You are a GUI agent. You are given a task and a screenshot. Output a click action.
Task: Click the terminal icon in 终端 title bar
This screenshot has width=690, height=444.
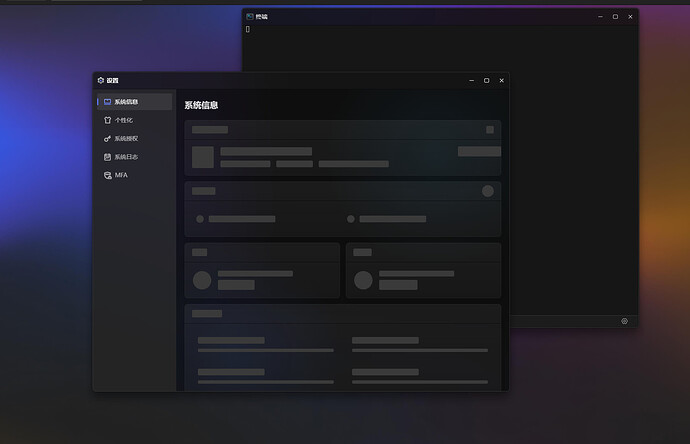250,16
